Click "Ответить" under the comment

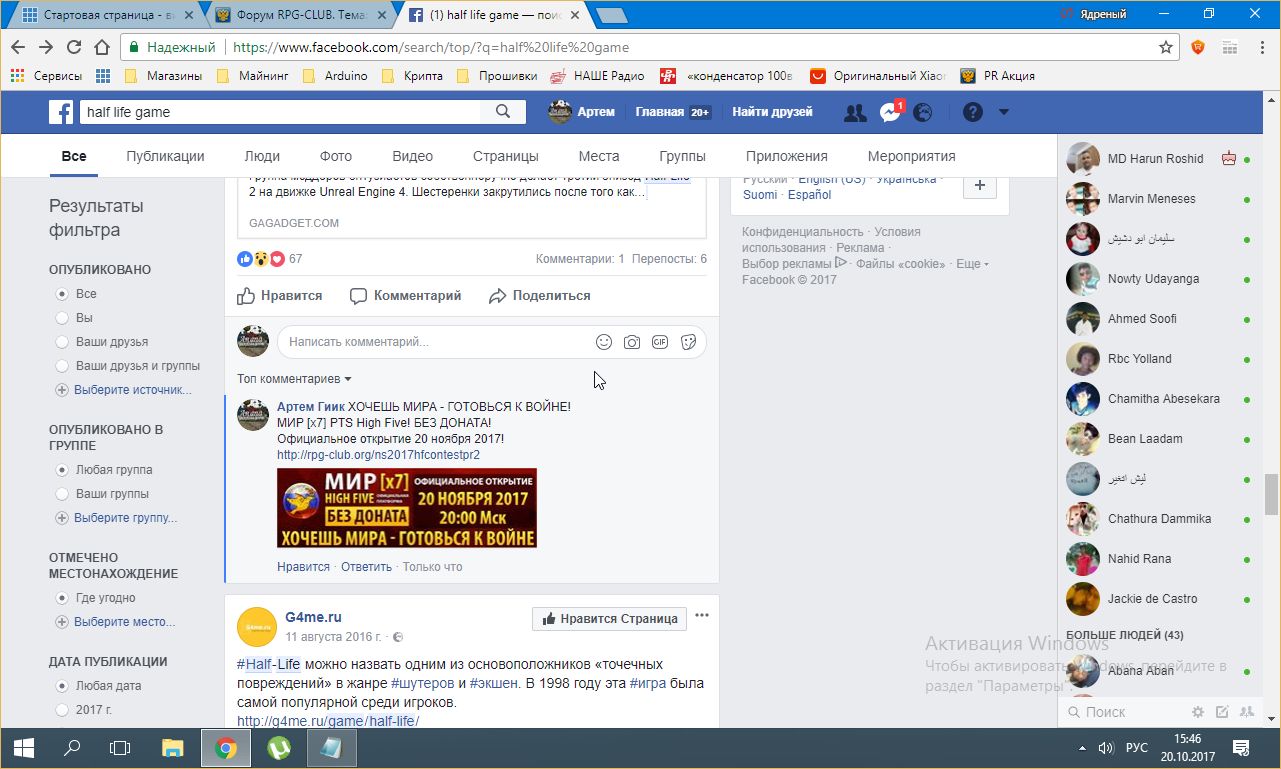point(366,567)
